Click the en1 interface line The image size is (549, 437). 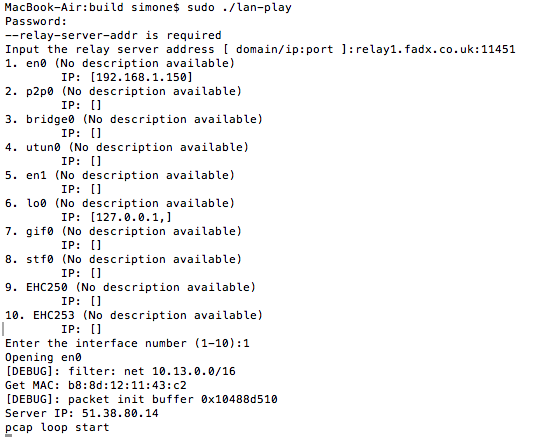(x=119, y=175)
